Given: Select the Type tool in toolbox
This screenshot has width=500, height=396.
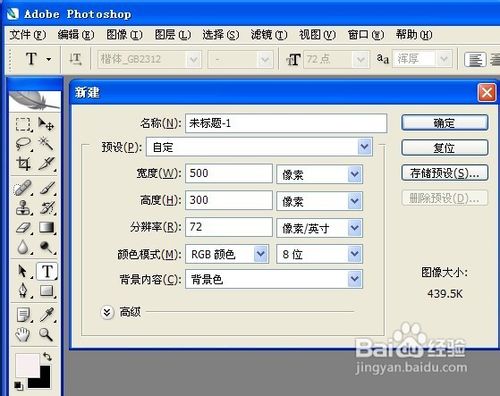Looking at the screenshot, I should click(x=47, y=271).
